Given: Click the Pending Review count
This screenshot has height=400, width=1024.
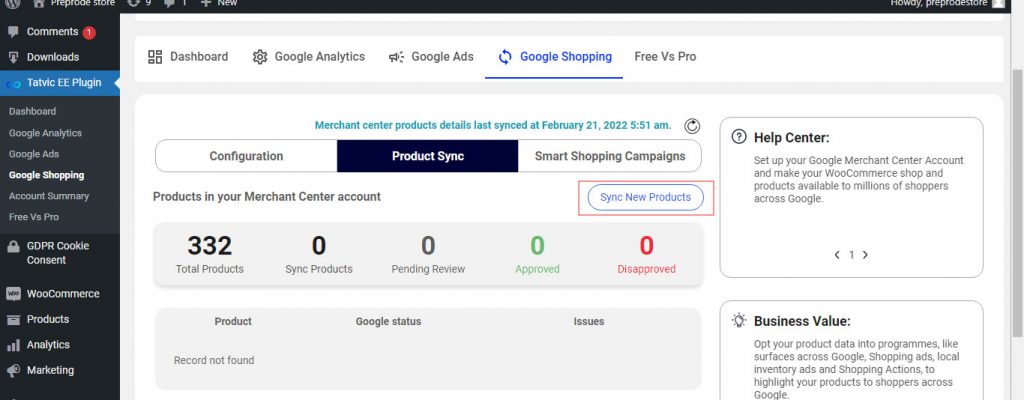Looking at the screenshot, I should (x=428, y=246).
